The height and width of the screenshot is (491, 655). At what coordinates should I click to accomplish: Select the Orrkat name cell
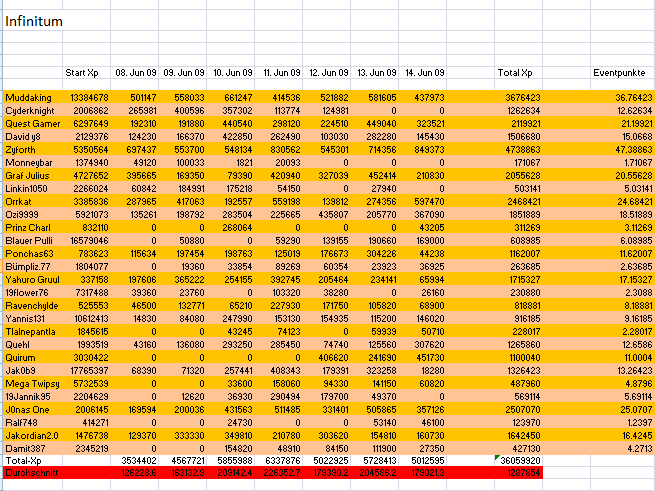(33, 201)
